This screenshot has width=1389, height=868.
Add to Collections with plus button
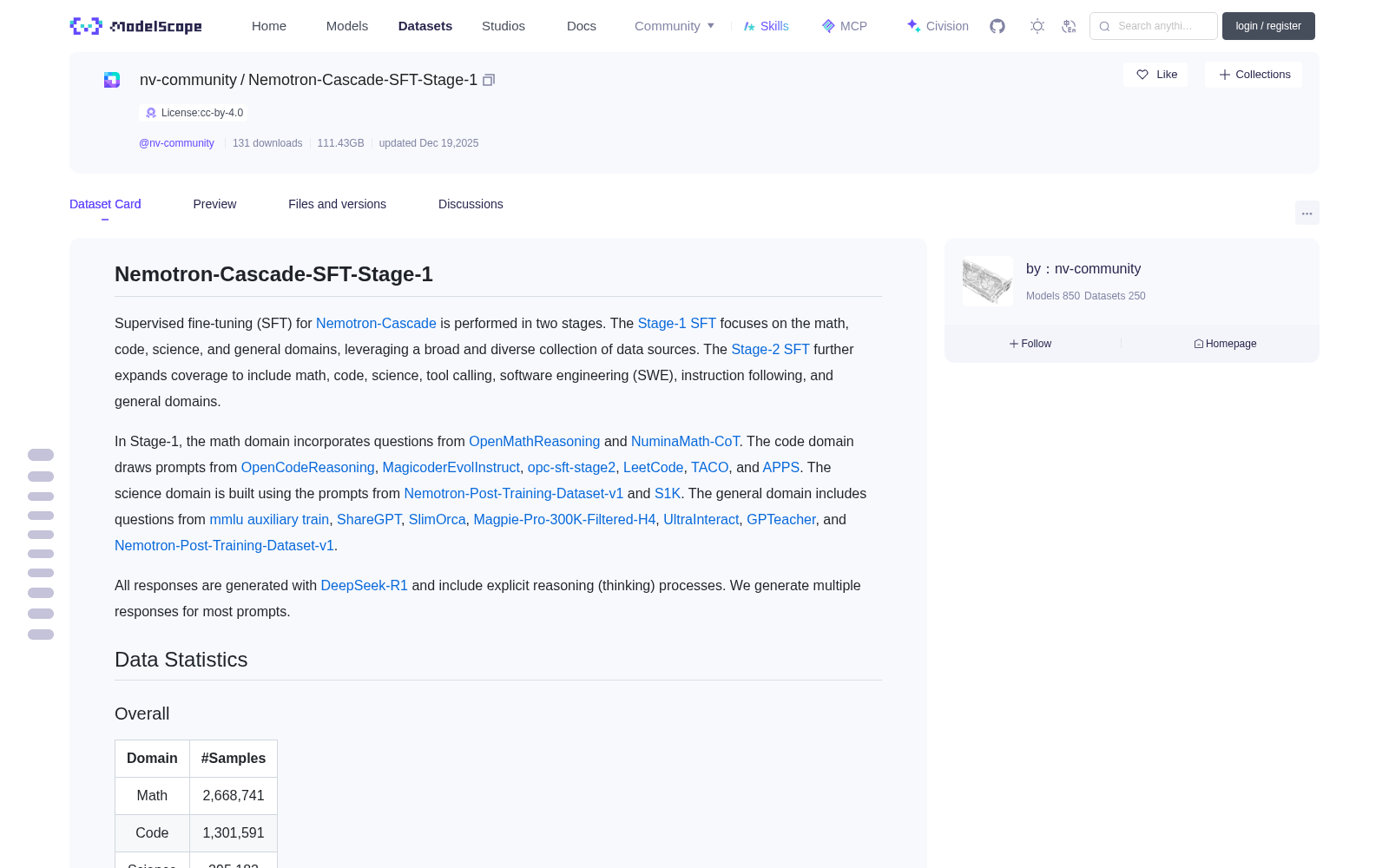pos(1254,75)
